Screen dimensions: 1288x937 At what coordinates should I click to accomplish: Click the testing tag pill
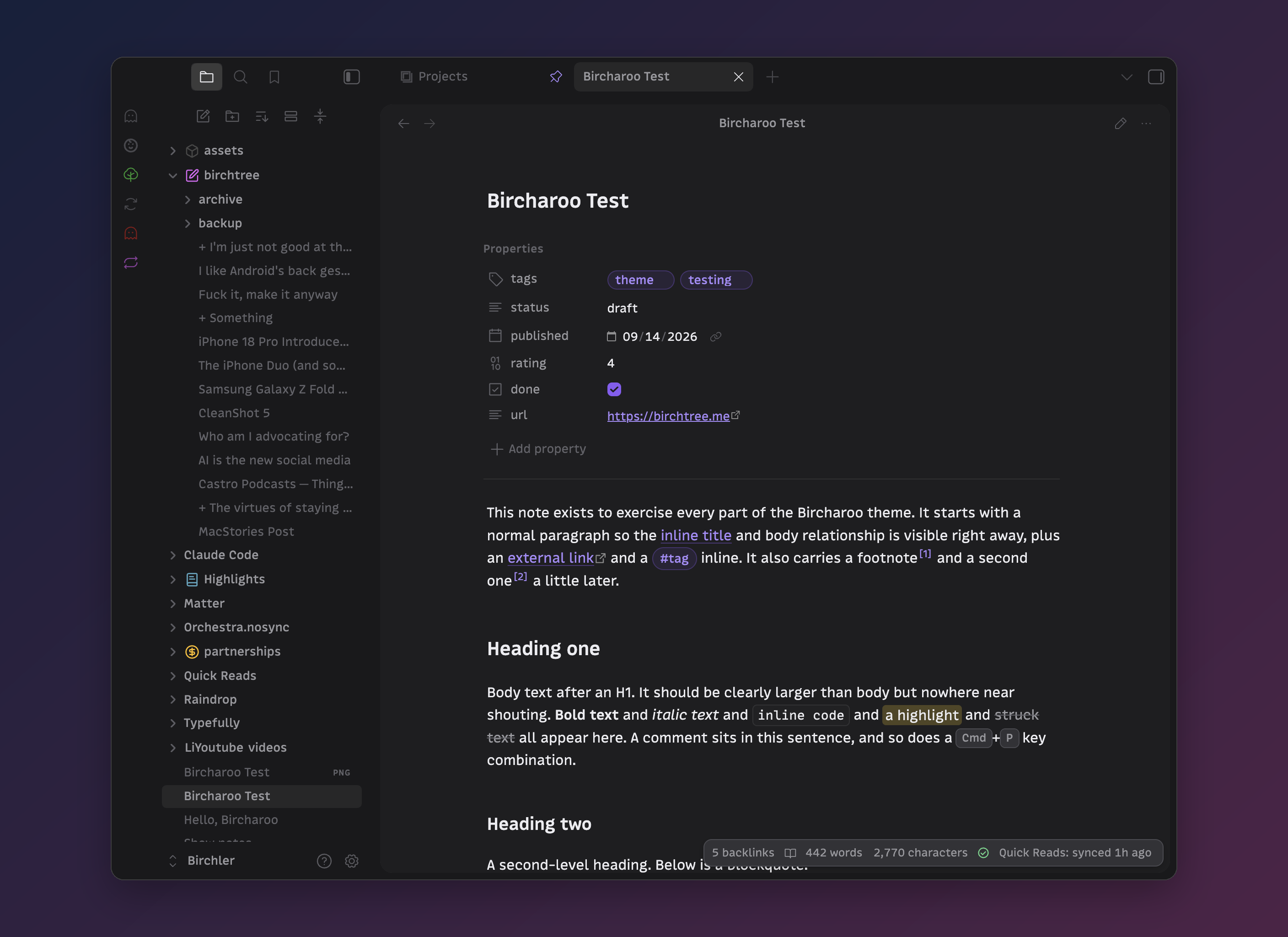pos(715,280)
